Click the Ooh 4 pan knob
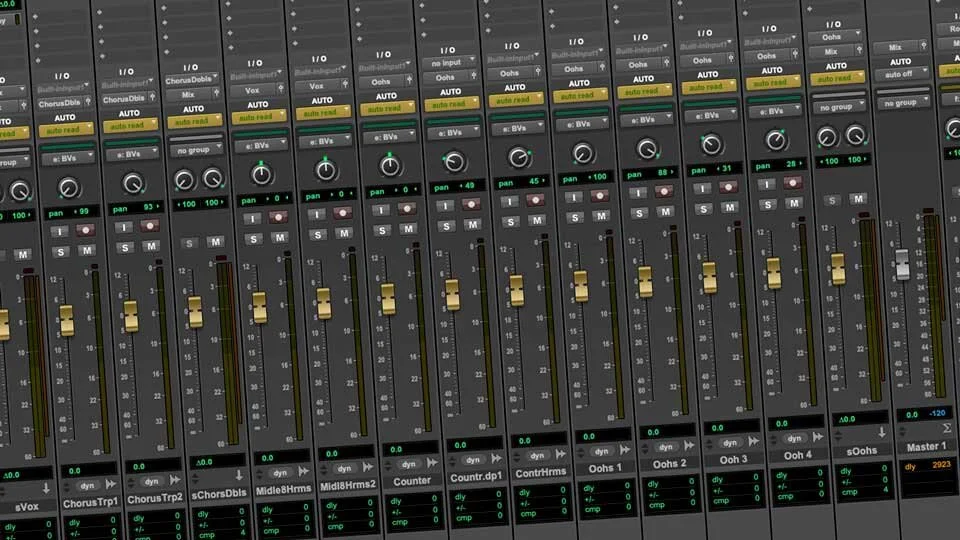Viewport: 960px width, 540px height. coord(776,140)
